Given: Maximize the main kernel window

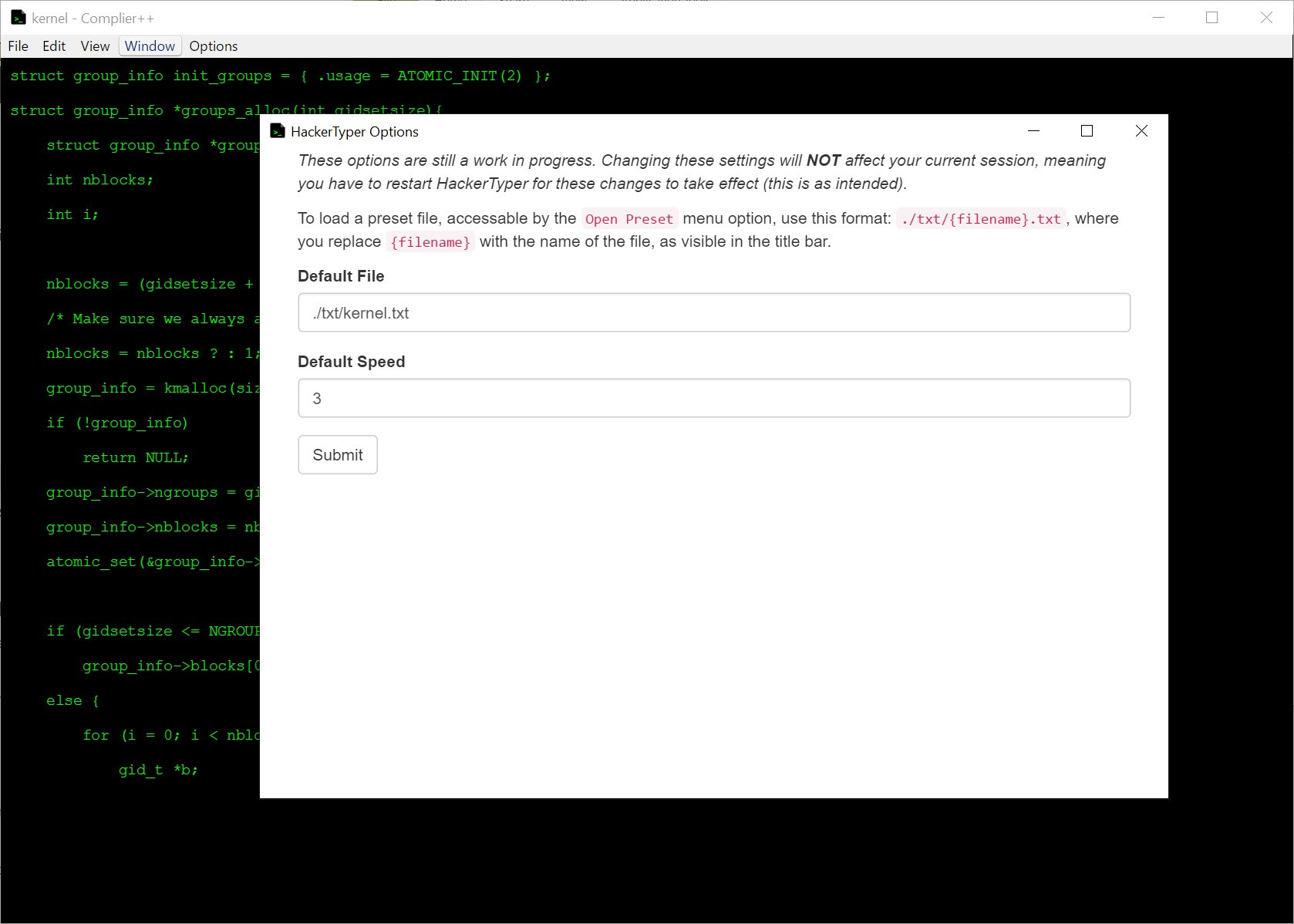Looking at the screenshot, I should [1211, 18].
